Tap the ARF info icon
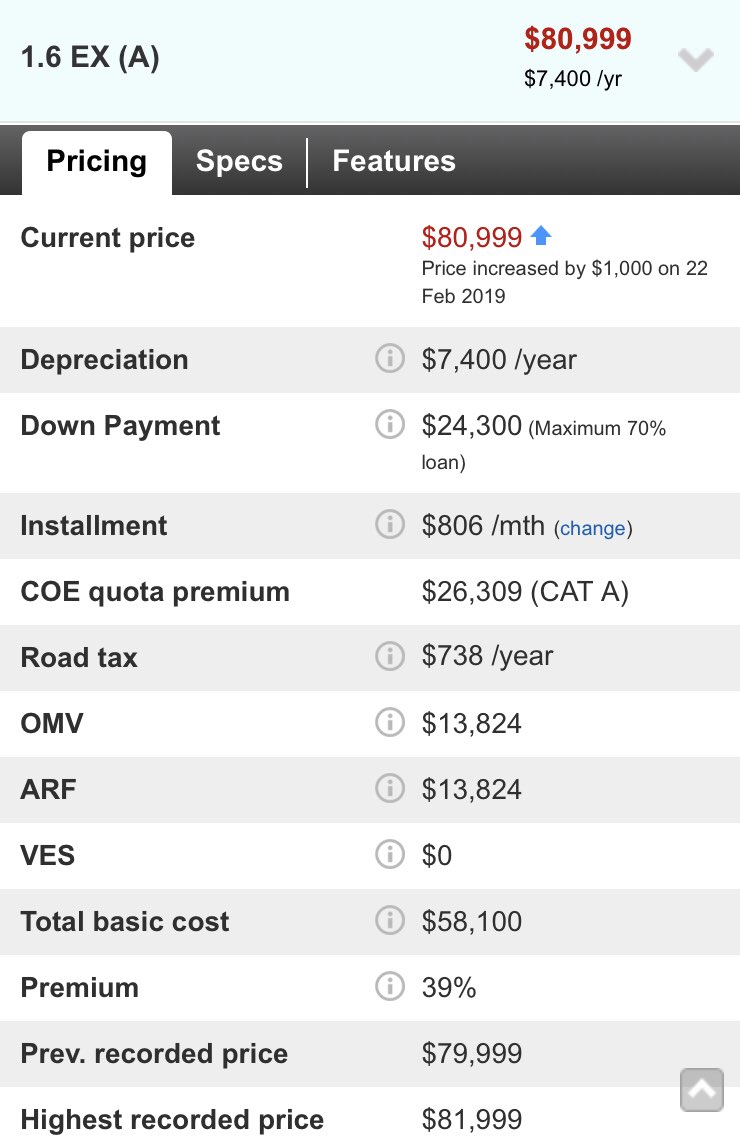 point(389,788)
